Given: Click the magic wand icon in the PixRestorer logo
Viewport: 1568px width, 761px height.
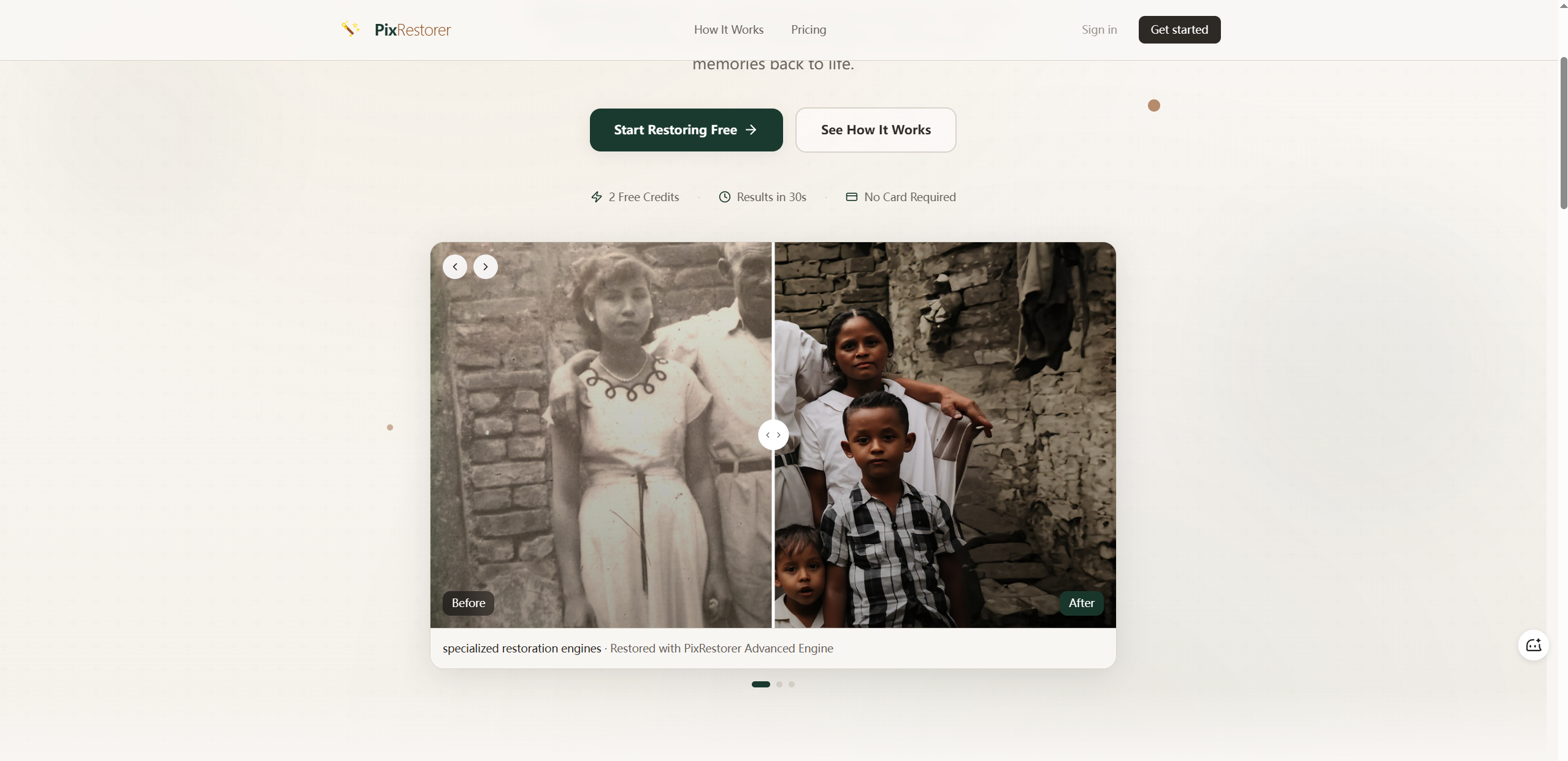Looking at the screenshot, I should click(x=351, y=29).
